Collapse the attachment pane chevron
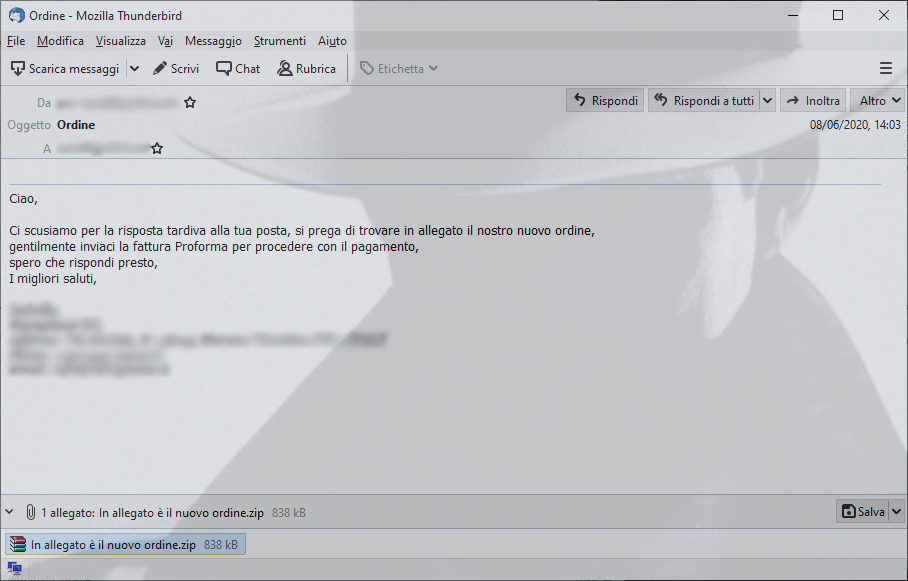The width and height of the screenshot is (908, 581). click(9, 512)
